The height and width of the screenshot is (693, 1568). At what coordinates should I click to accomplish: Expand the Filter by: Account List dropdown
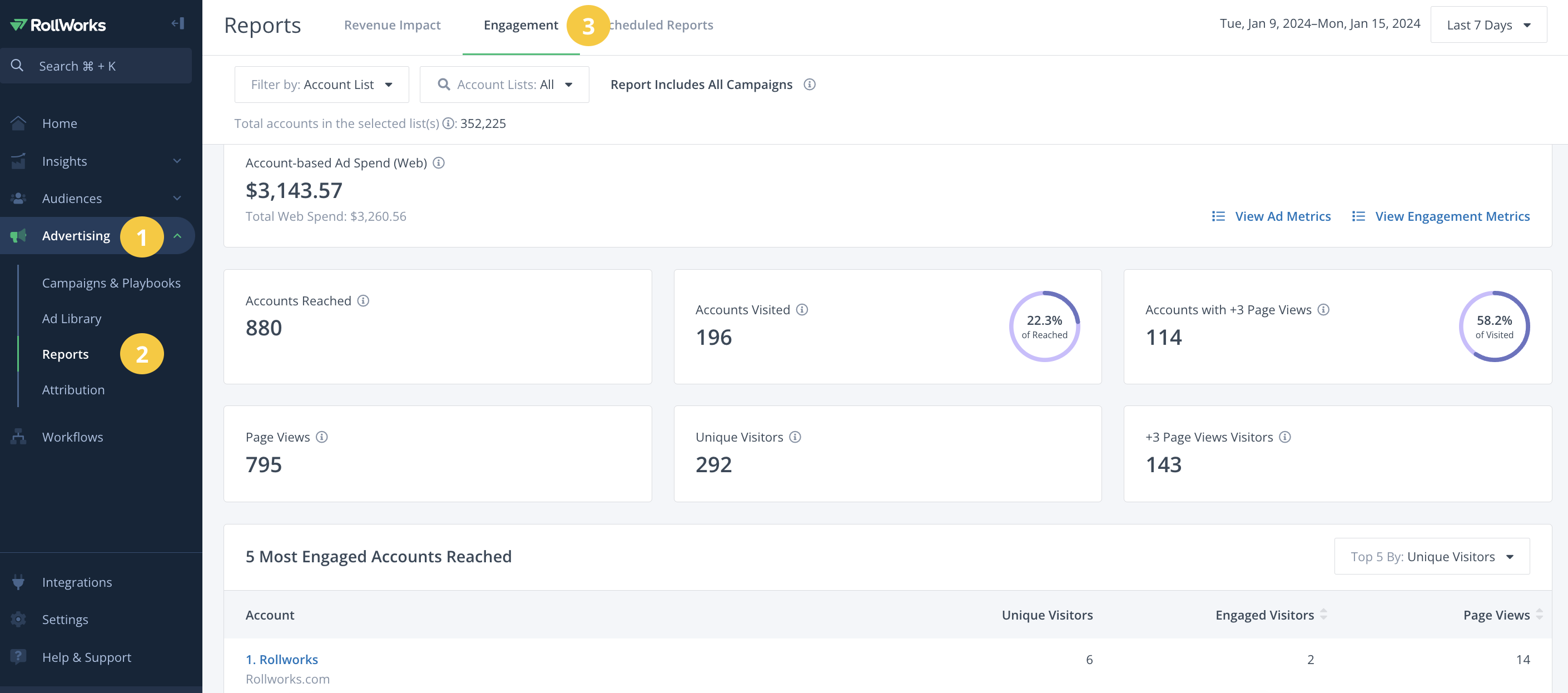coord(321,85)
